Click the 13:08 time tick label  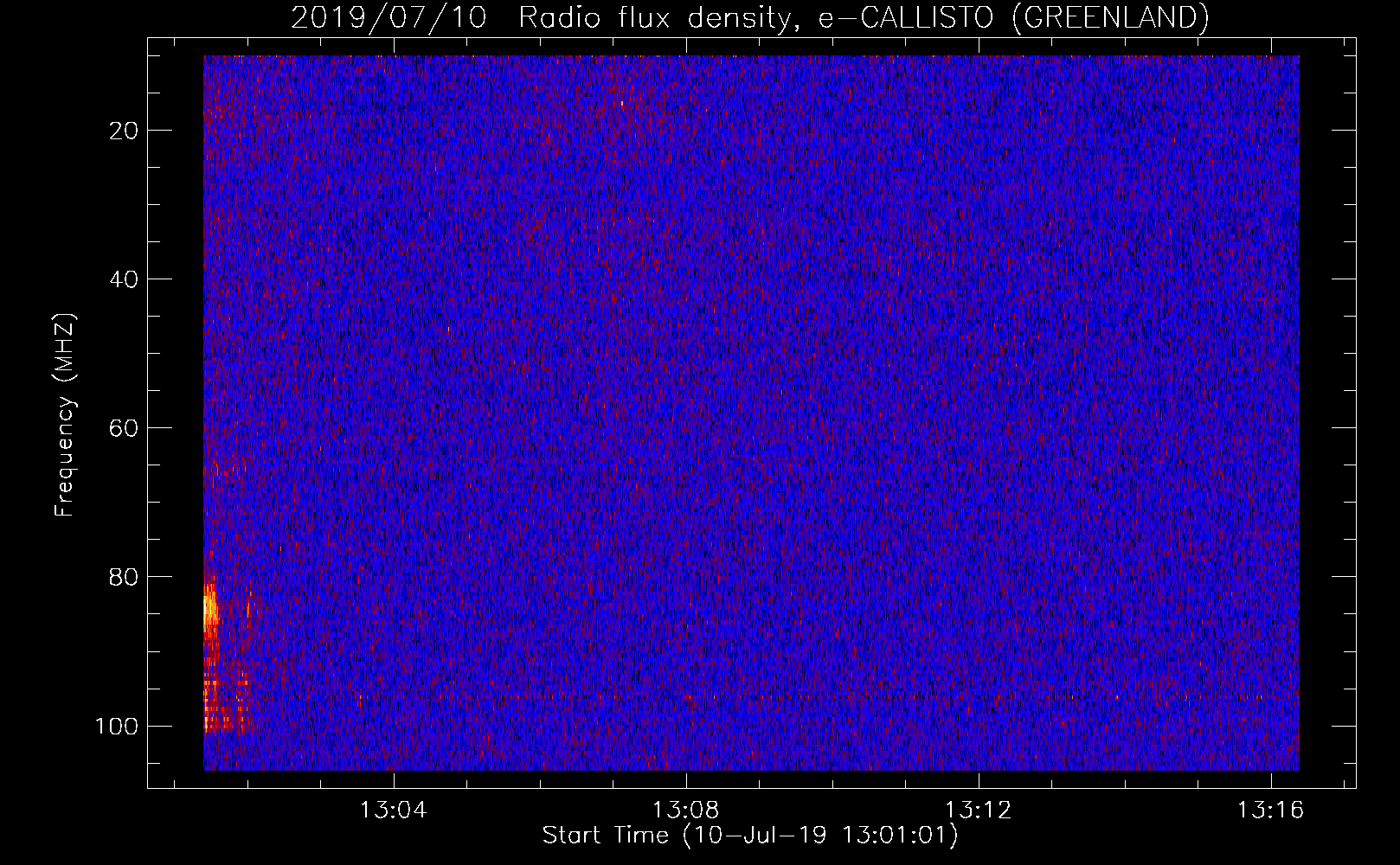[x=686, y=811]
